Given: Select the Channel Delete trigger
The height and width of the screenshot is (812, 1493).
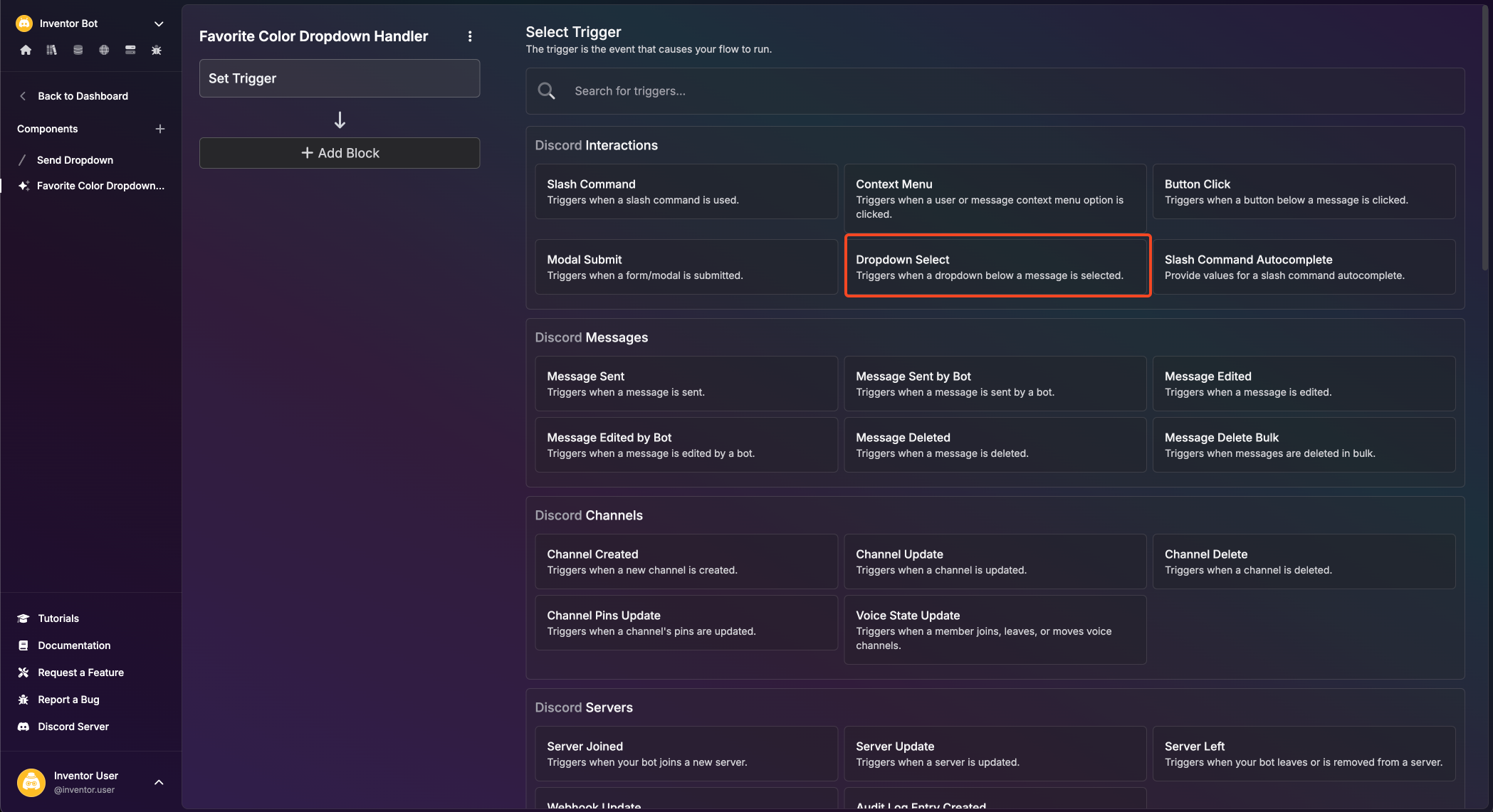Looking at the screenshot, I should pyautogui.click(x=1304, y=561).
